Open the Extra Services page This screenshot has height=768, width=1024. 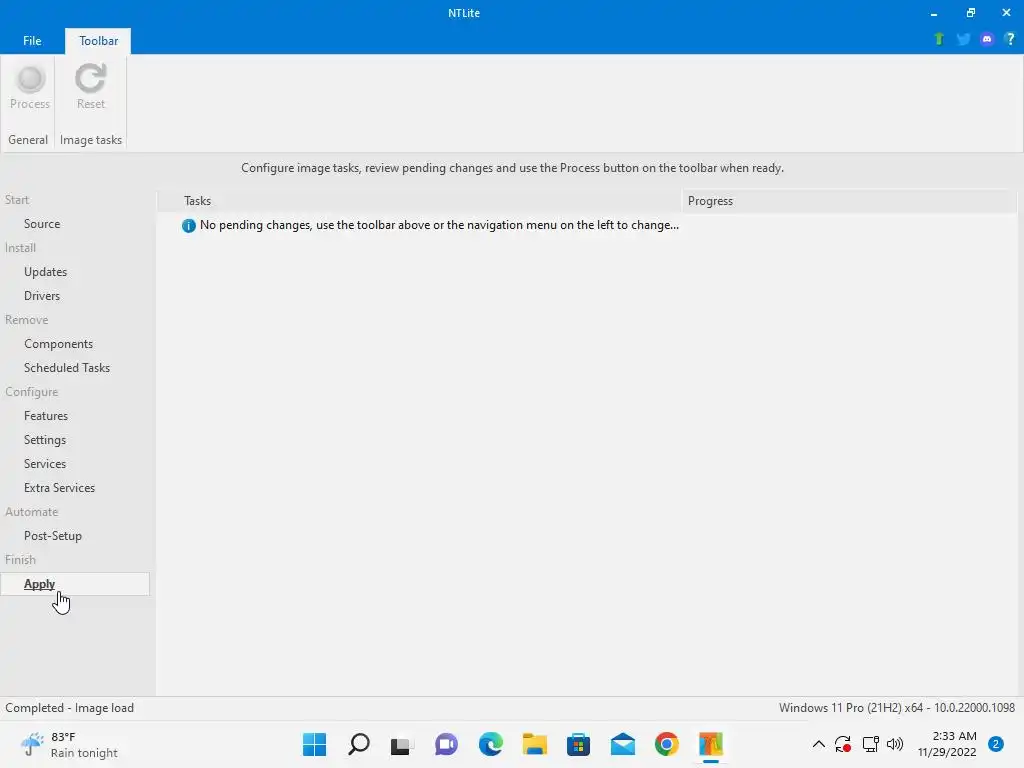pos(59,488)
